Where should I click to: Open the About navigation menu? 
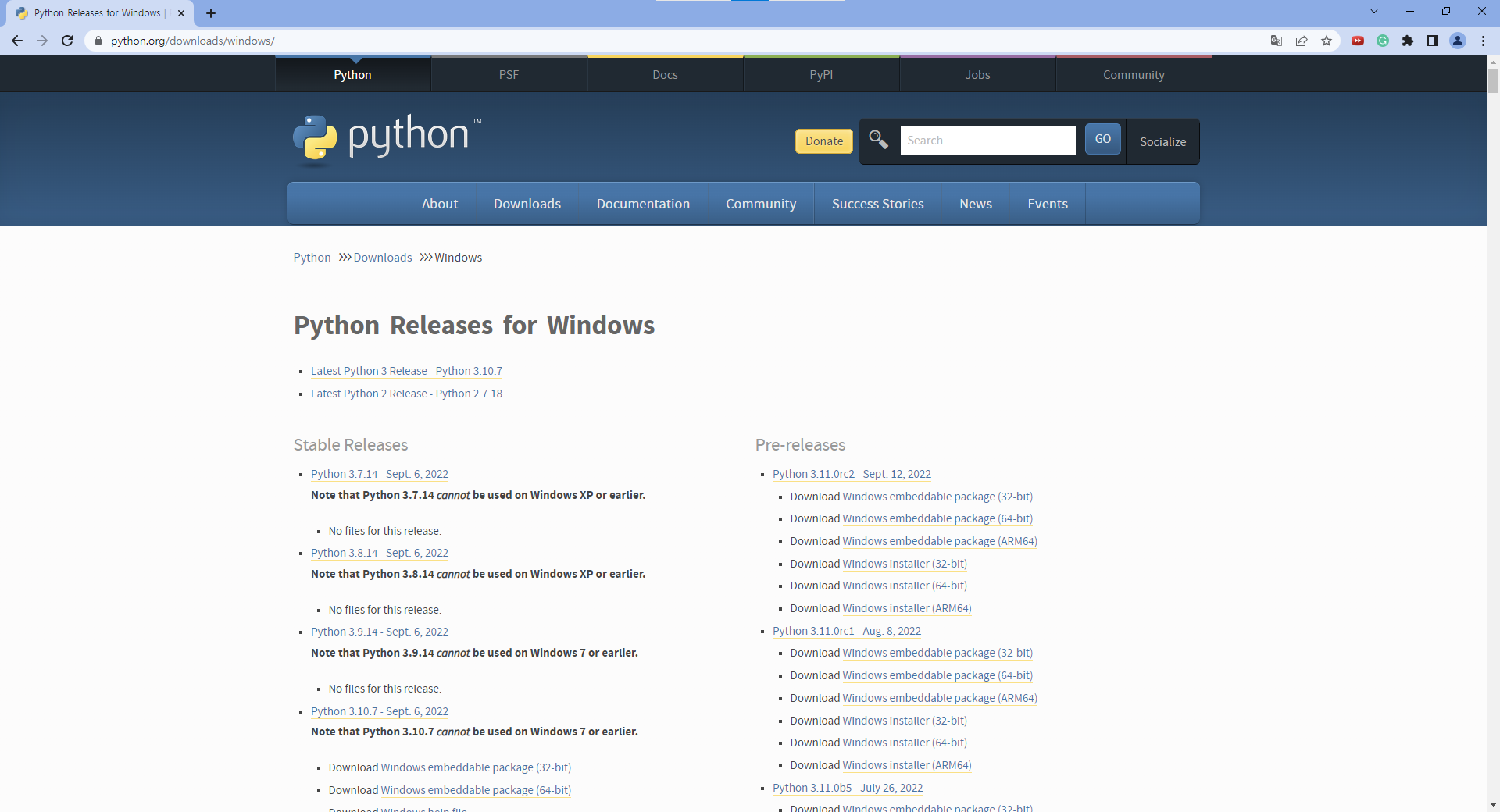(x=440, y=204)
